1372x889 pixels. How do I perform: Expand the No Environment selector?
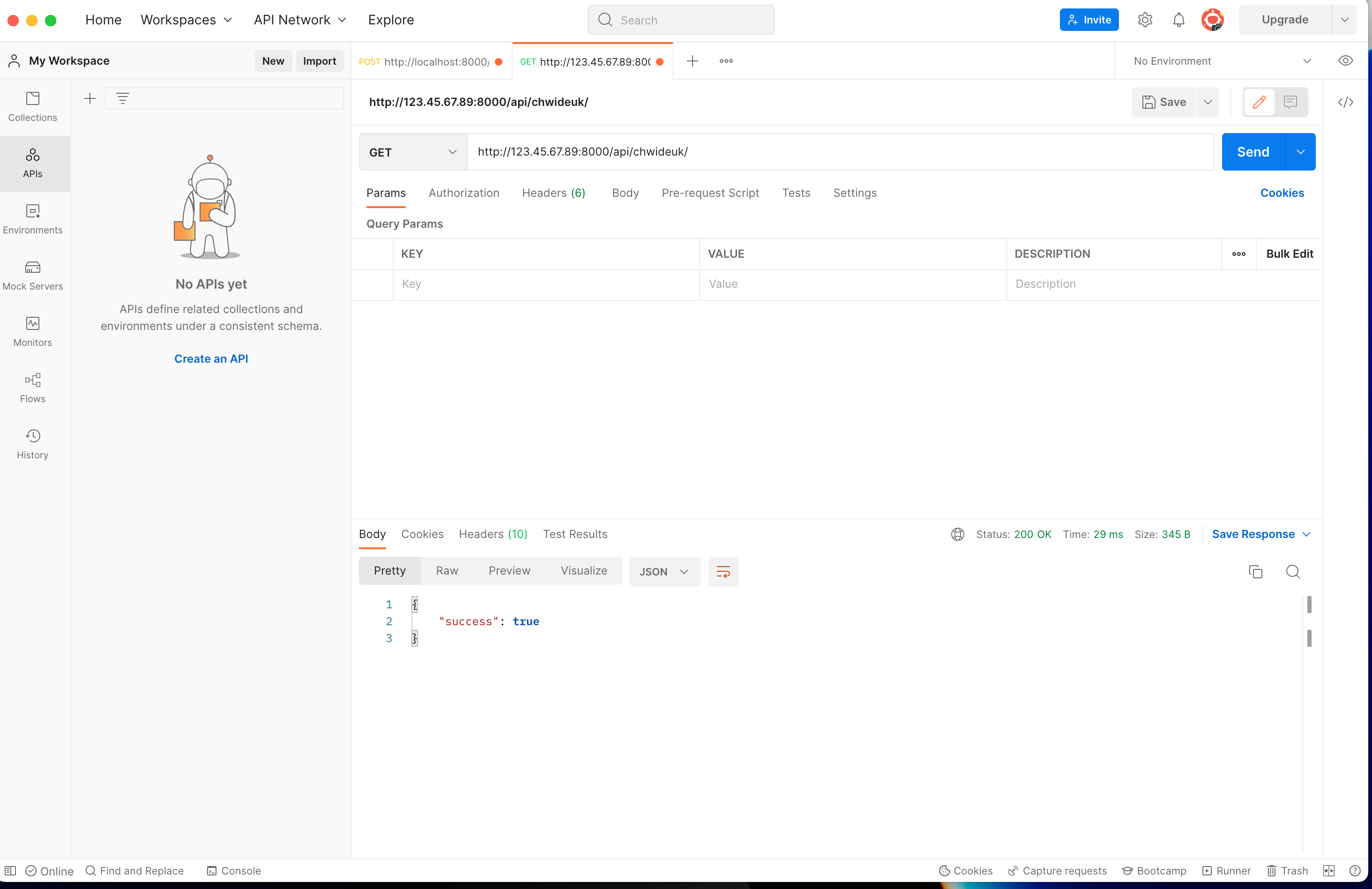[1222, 60]
